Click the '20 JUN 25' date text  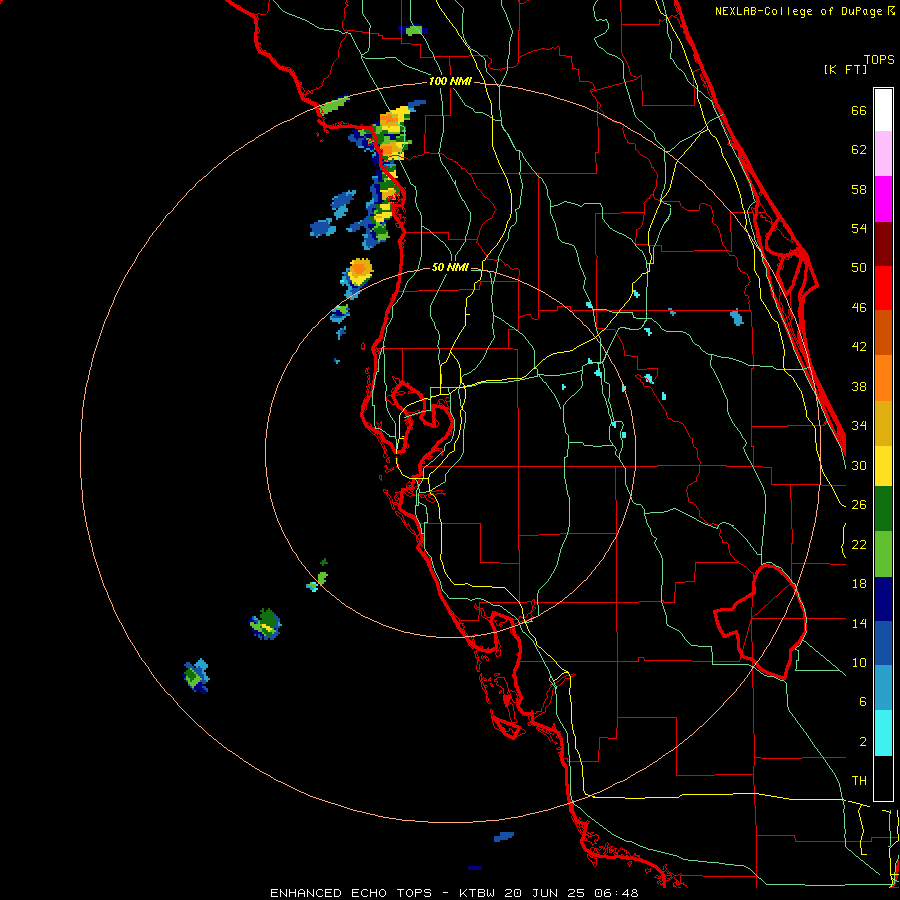[544, 893]
